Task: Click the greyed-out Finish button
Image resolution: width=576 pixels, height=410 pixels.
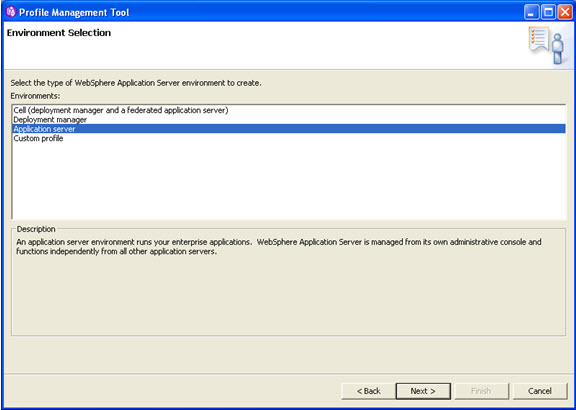Action: tap(481, 391)
